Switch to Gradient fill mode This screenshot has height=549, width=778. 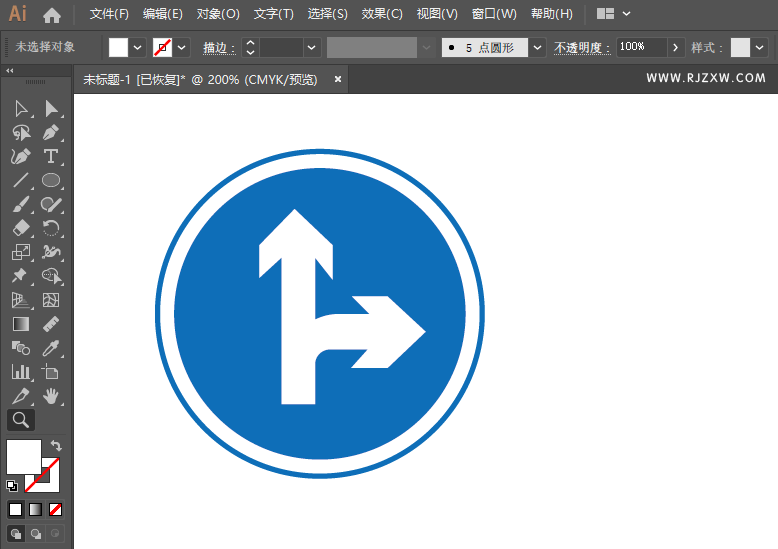coord(36,509)
